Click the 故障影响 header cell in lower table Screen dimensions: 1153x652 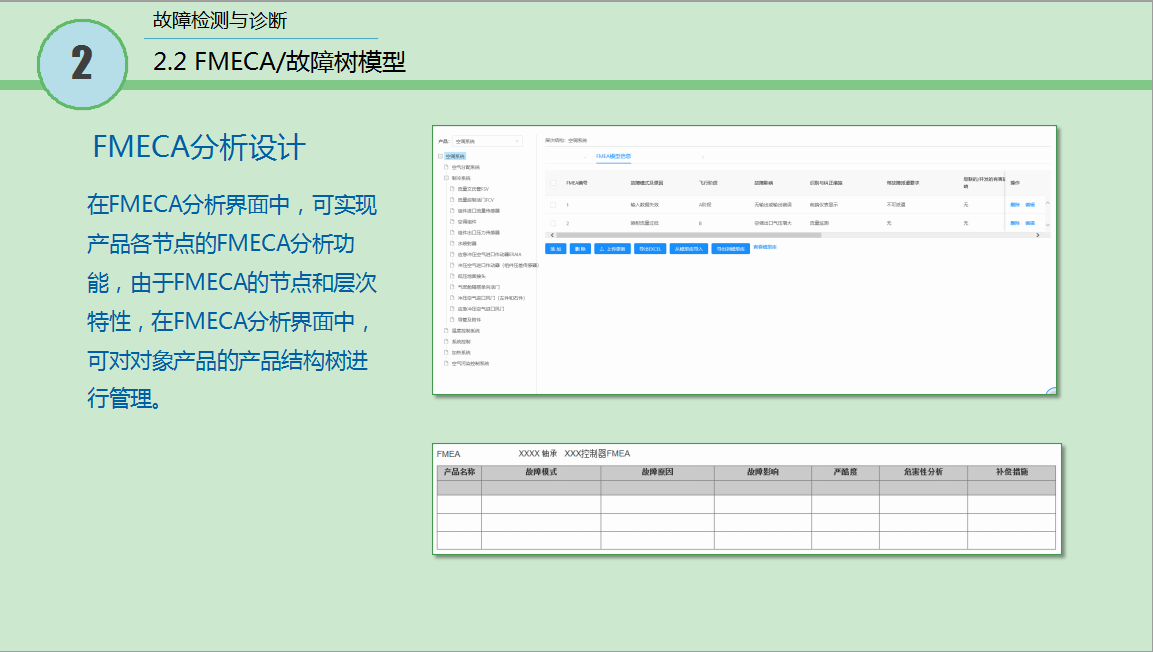pyautogui.click(x=763, y=472)
